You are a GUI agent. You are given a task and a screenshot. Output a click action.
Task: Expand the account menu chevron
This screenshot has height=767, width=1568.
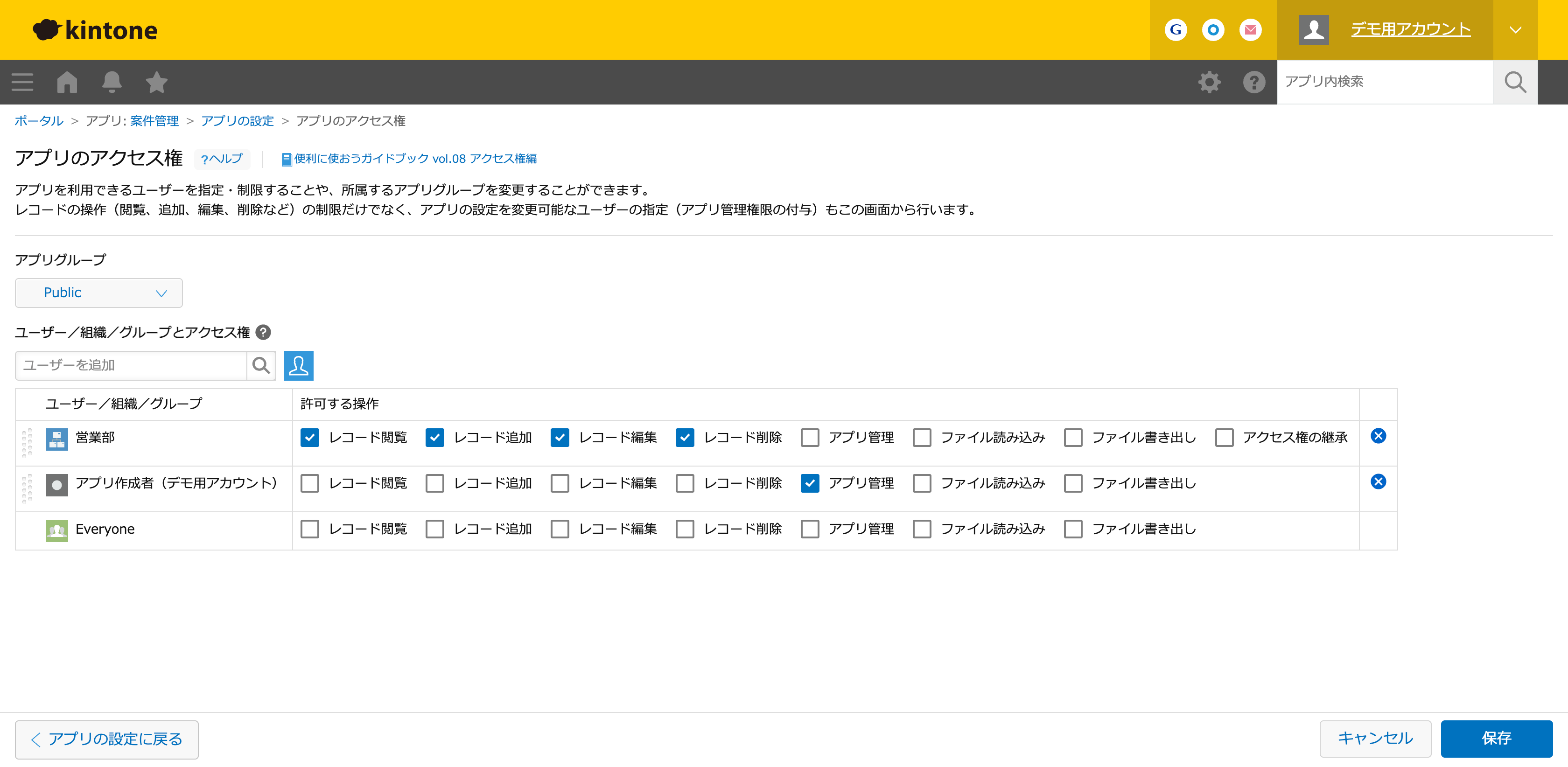pyautogui.click(x=1515, y=29)
